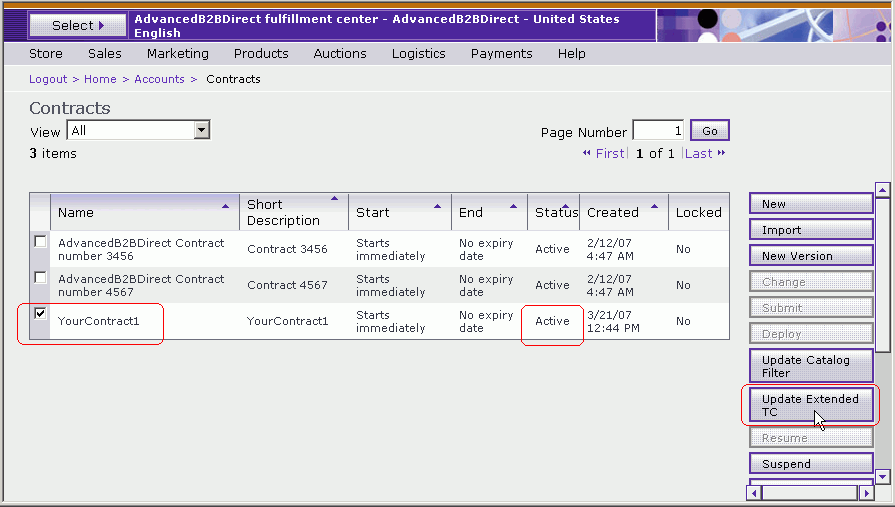Sort by Created column arrow
Screen dimensions: 895x507
pyautogui.click(x=655, y=206)
